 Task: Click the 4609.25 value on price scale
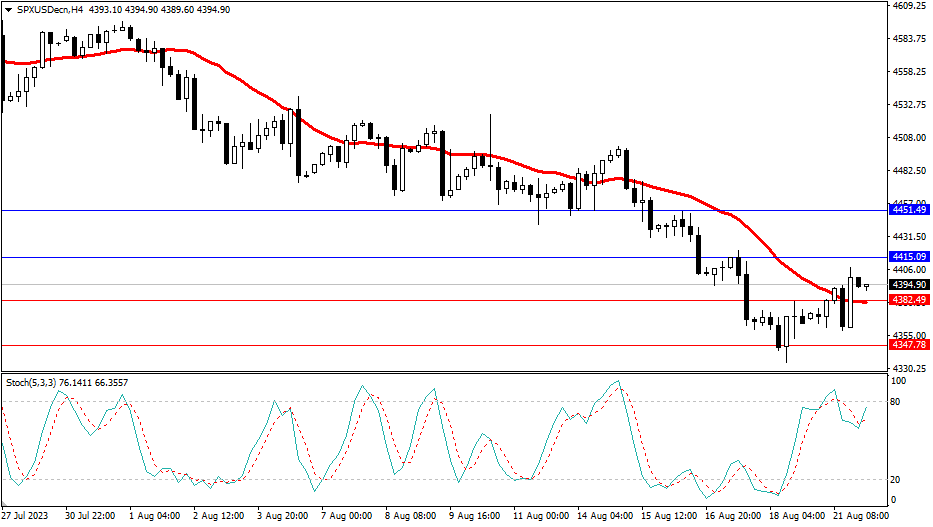(x=909, y=6)
